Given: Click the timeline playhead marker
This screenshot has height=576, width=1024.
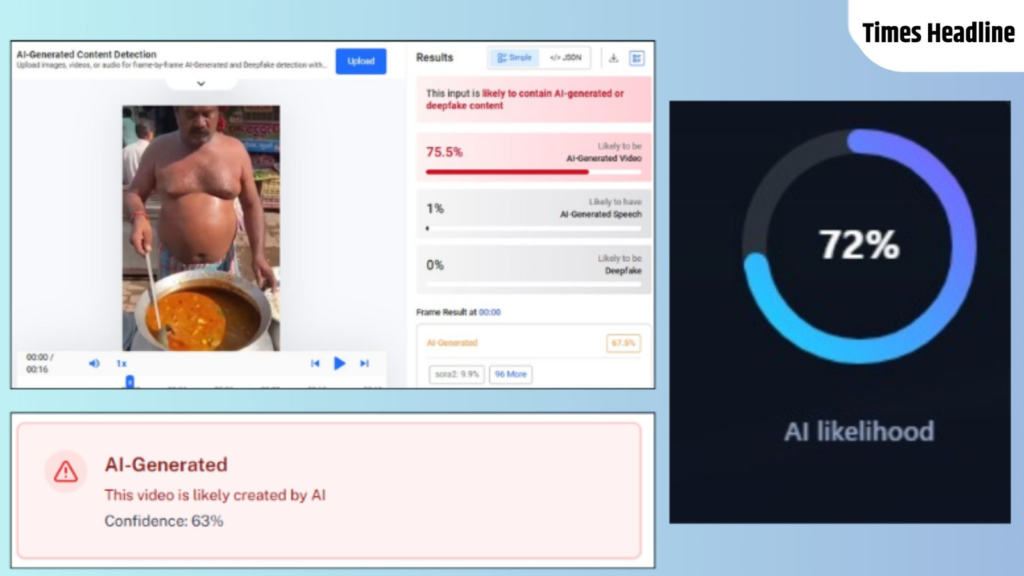Looking at the screenshot, I should tap(129, 381).
